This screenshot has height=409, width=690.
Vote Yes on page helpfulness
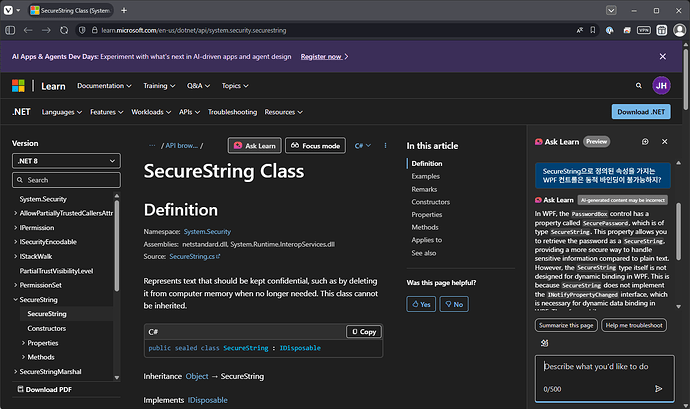coord(421,304)
